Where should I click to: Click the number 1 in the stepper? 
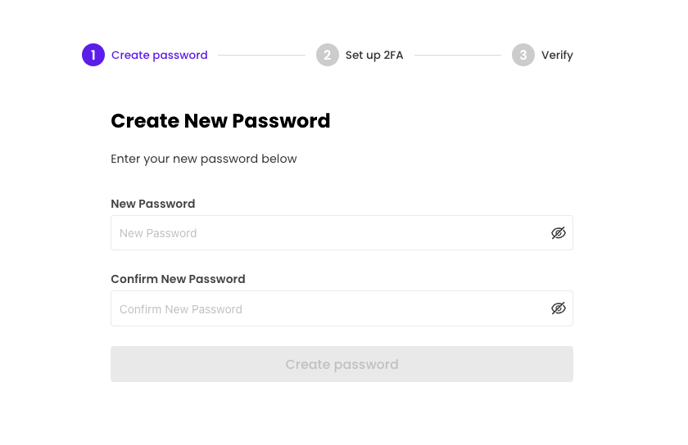pos(93,55)
